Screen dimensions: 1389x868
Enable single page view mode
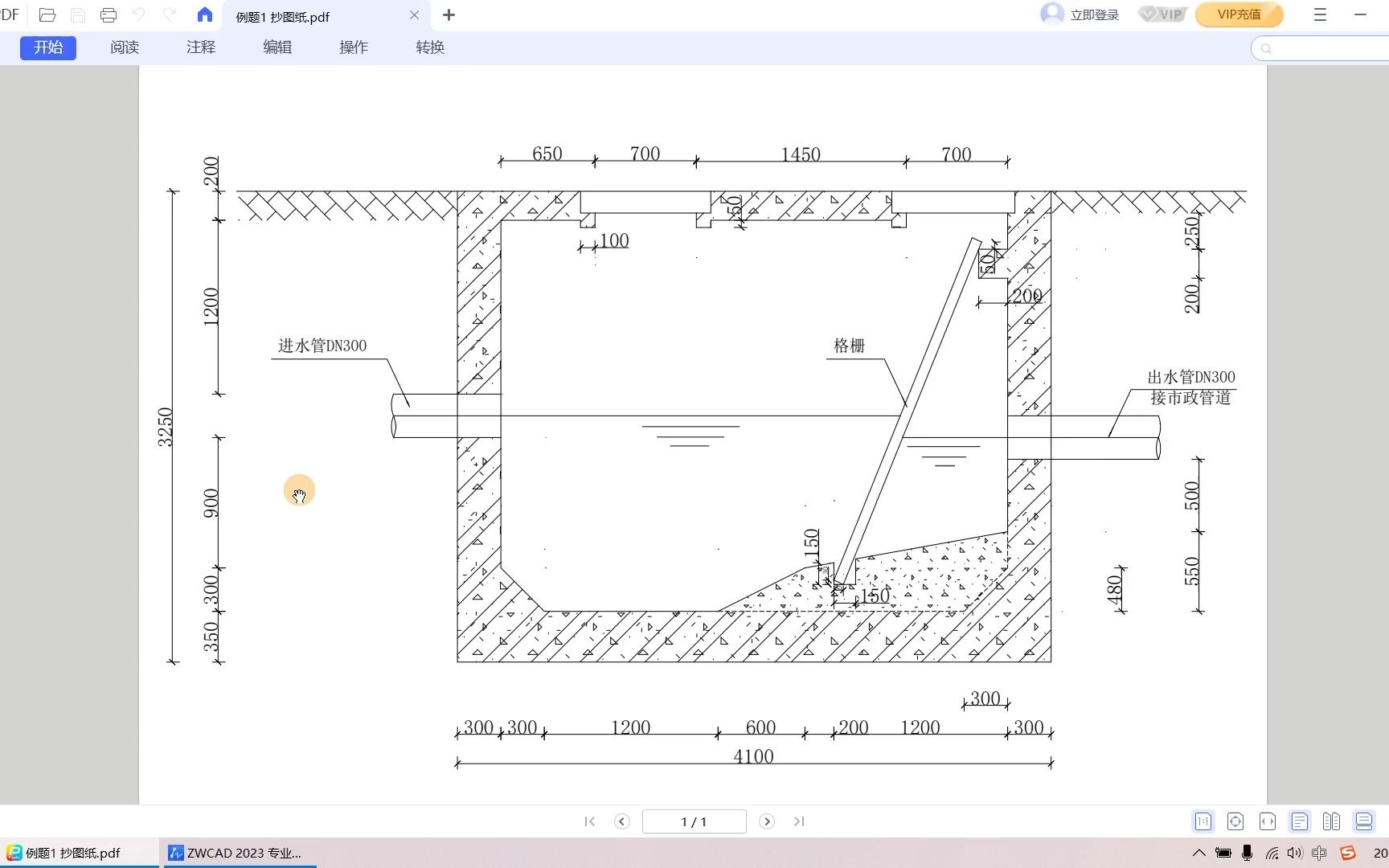1300,821
